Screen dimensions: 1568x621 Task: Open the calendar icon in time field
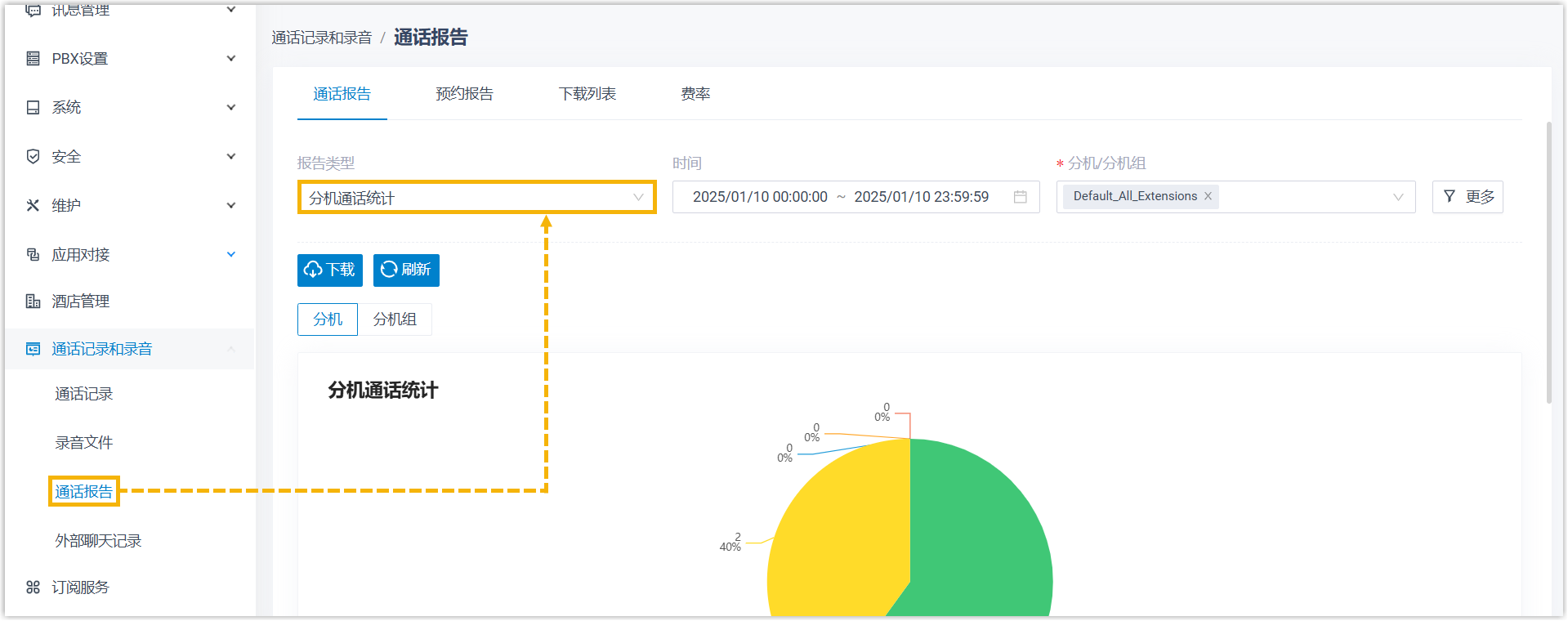[x=1020, y=197]
